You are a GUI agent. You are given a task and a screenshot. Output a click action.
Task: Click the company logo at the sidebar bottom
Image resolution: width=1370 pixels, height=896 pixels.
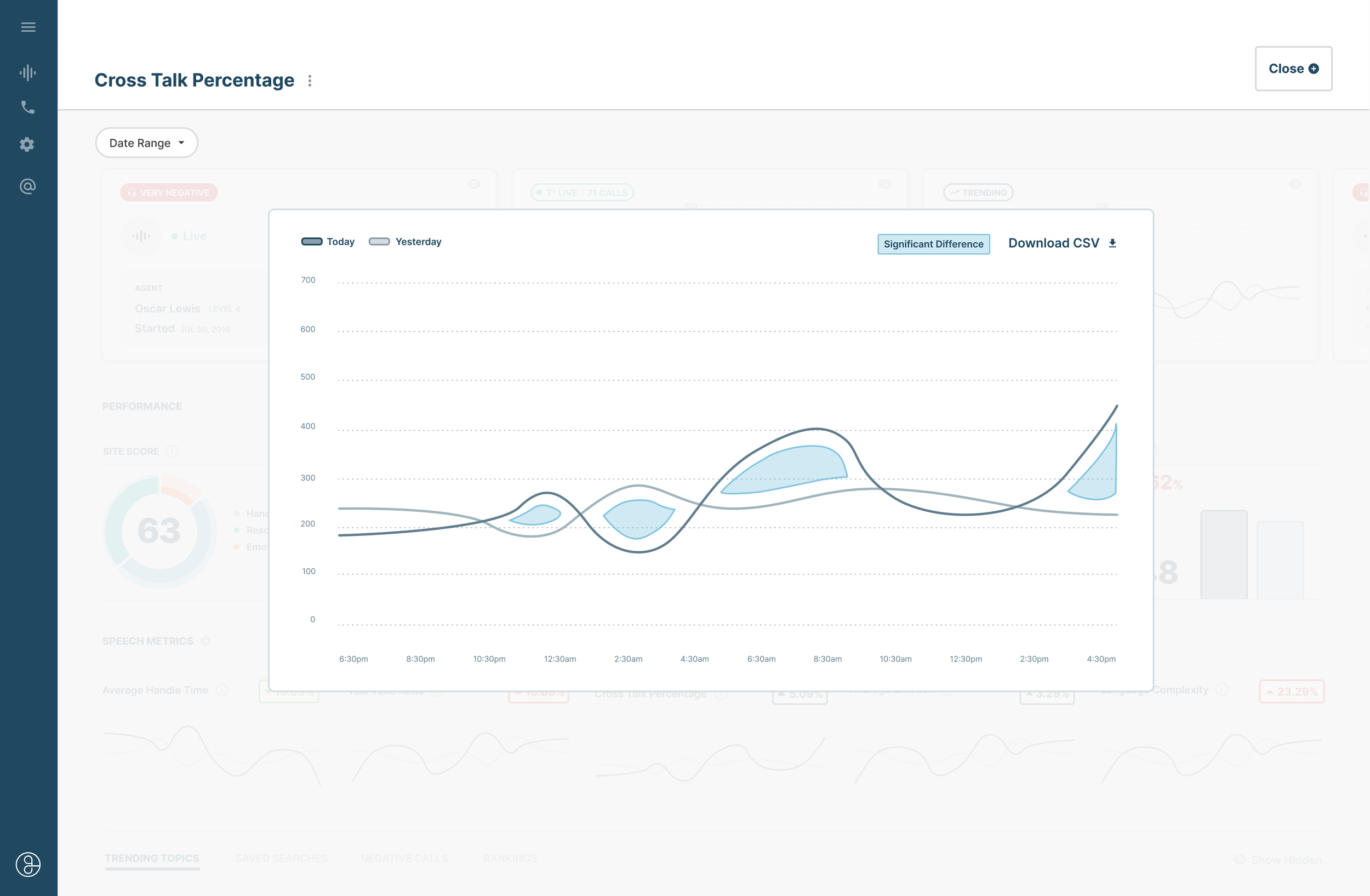coord(28,864)
